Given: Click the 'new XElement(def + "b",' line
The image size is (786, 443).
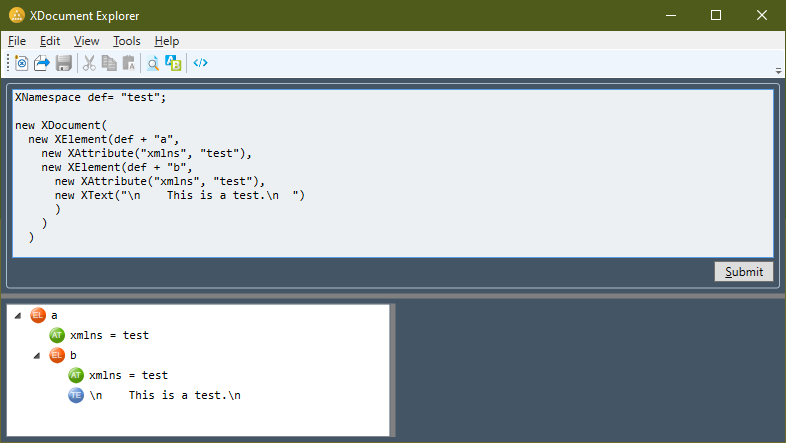Looking at the screenshot, I should (117, 167).
